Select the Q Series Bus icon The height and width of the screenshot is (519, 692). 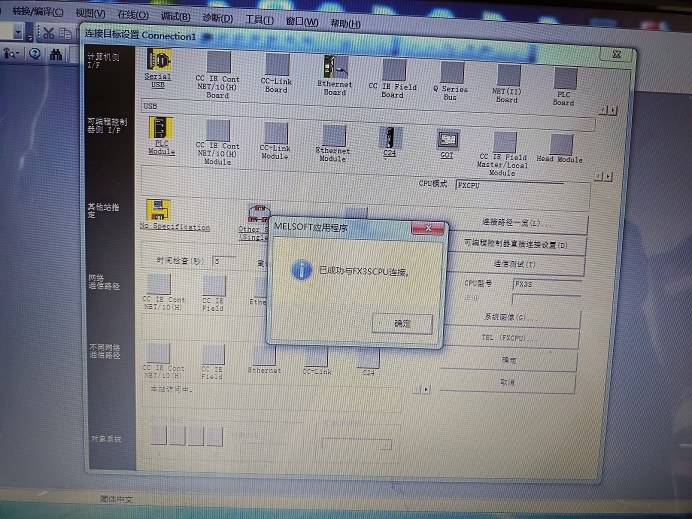click(452, 72)
